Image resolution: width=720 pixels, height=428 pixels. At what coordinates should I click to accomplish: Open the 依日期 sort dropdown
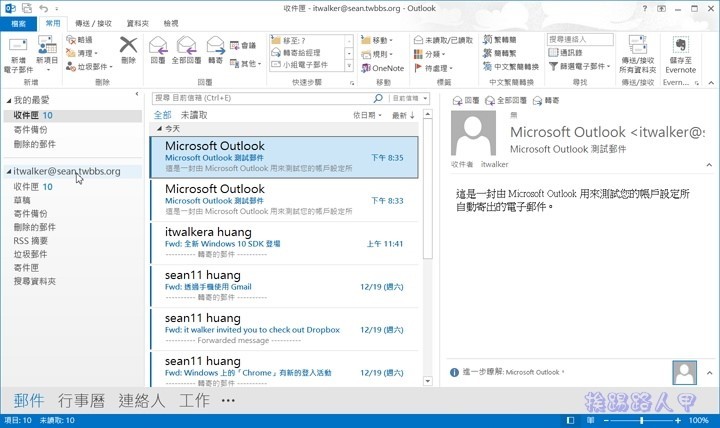tap(367, 115)
